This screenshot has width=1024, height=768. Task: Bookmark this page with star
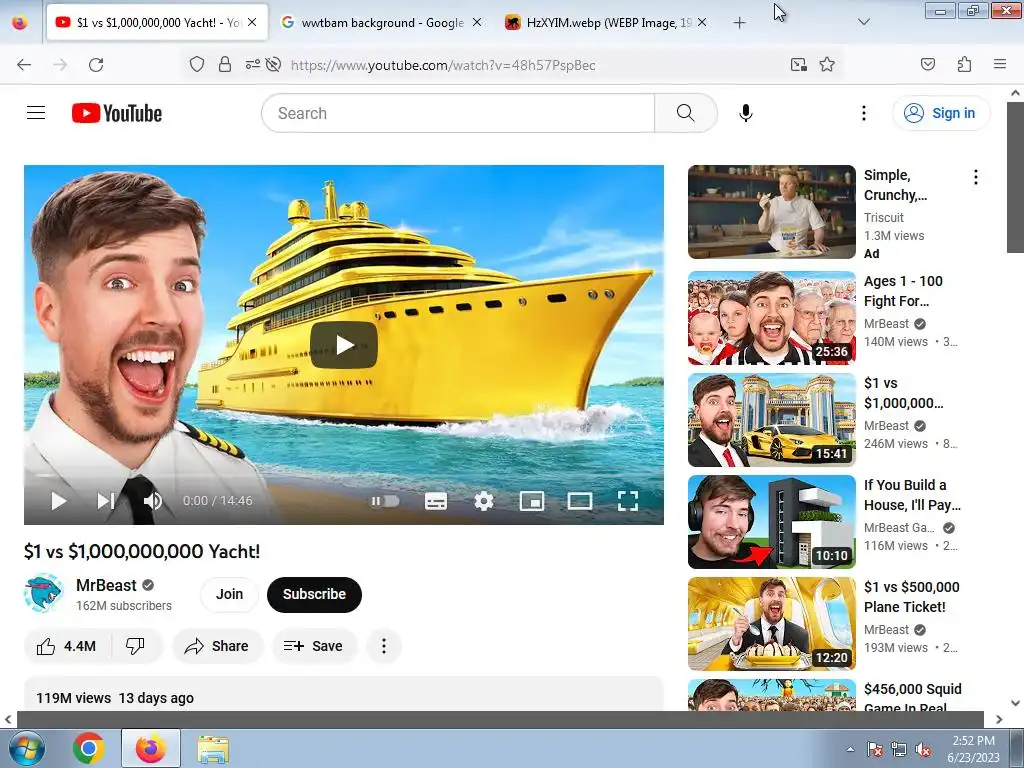pyautogui.click(x=827, y=65)
